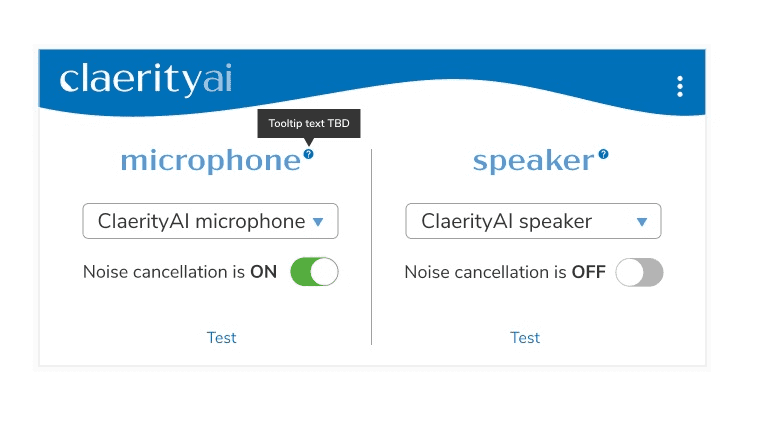The image size is (757, 424).
Task: Click the "Noise cancellation is OFF" label
Action: point(505,272)
